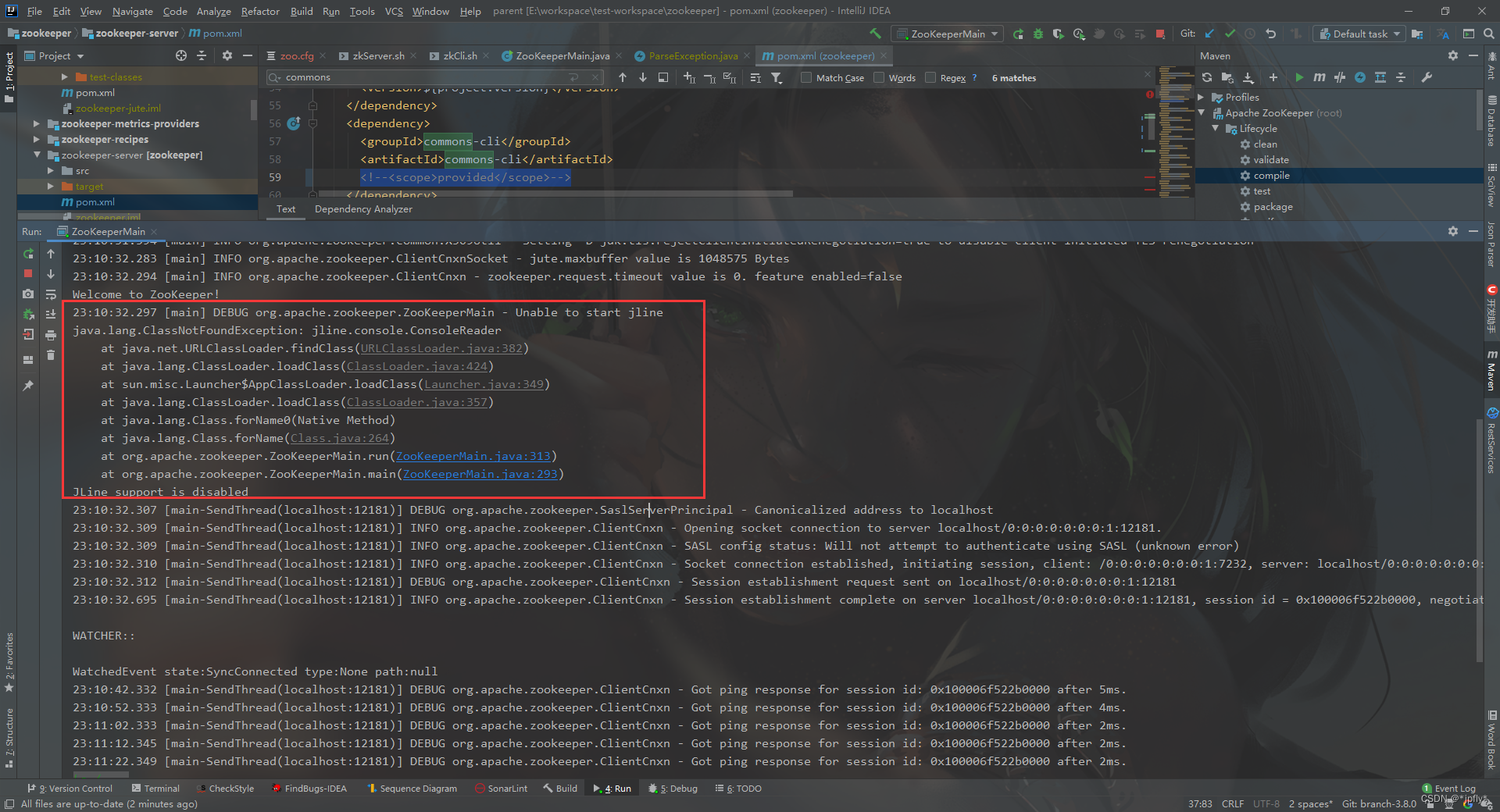1500x812 pixels.
Task: Enable the Match Case checkbox
Action: [806, 77]
